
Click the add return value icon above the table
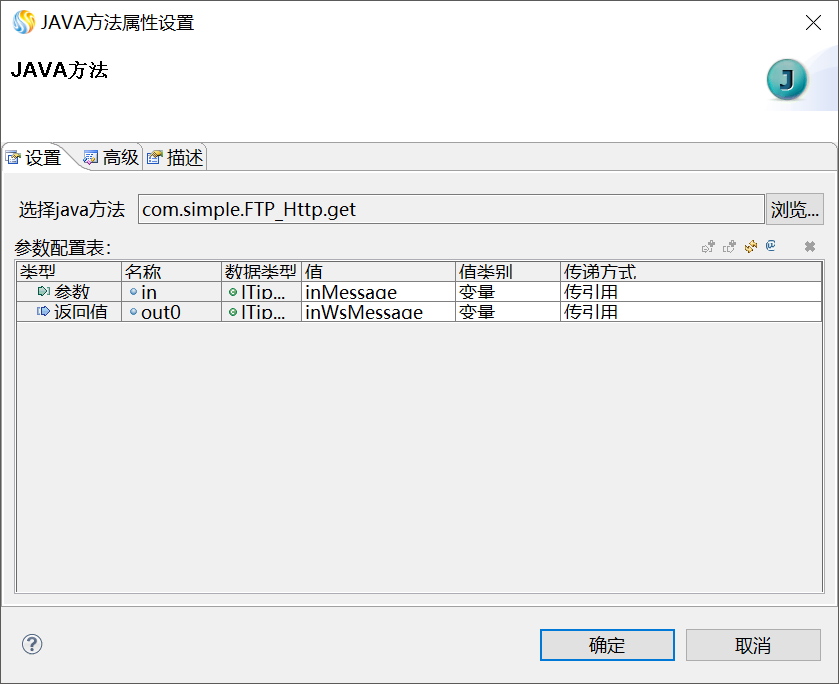[x=729, y=247]
